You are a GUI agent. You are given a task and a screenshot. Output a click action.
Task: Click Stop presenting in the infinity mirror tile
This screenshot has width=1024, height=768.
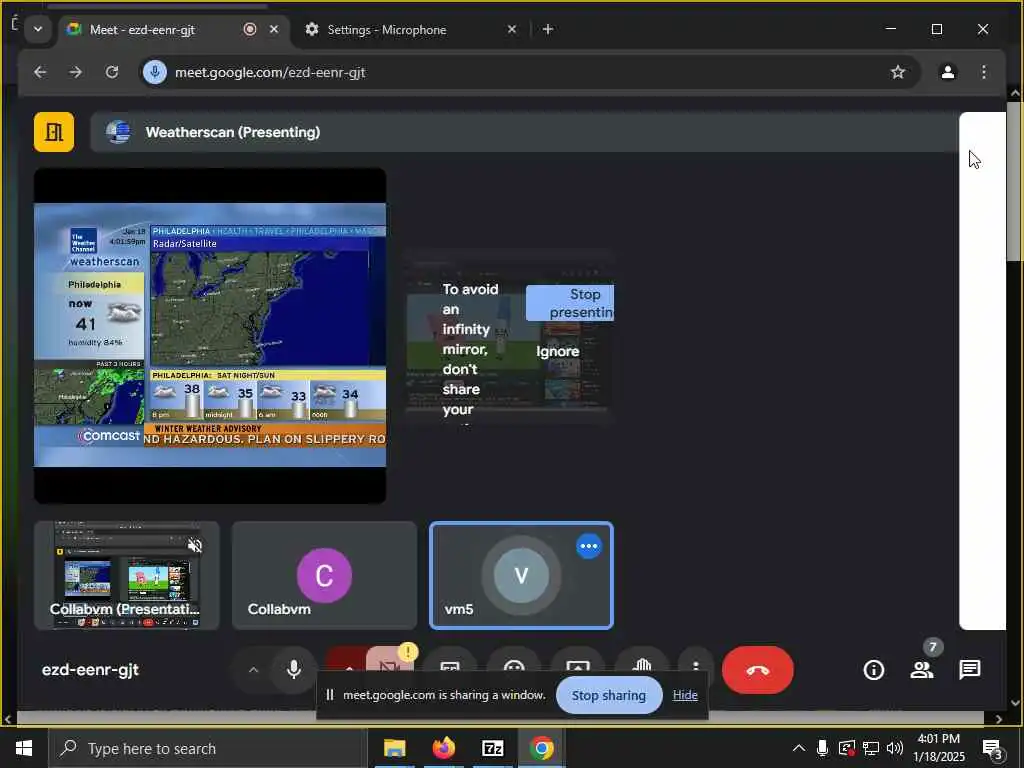point(570,303)
